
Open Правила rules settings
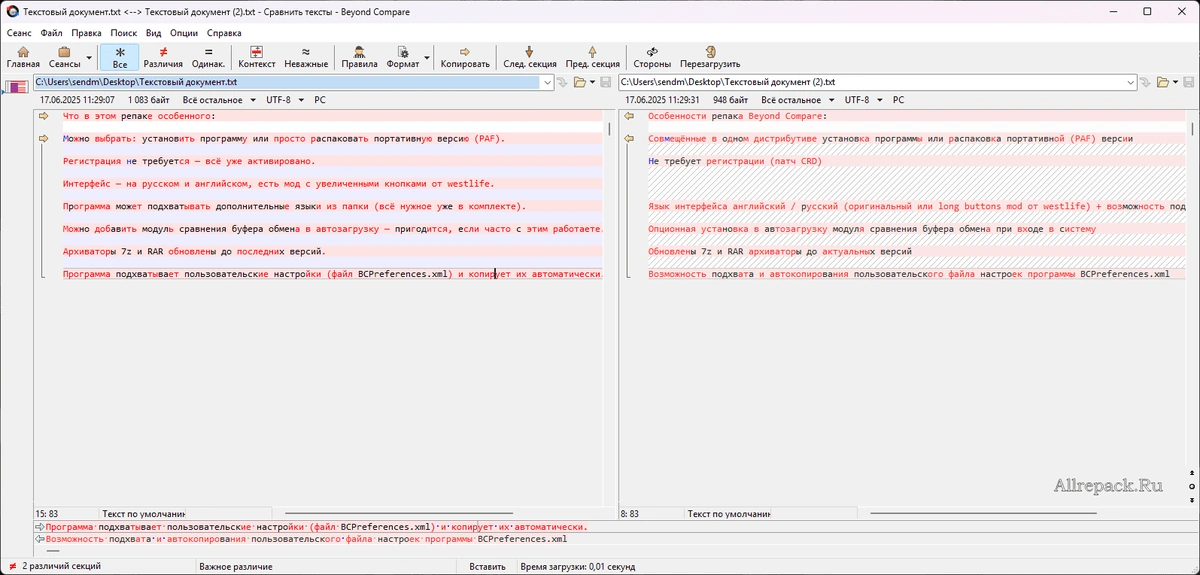pyautogui.click(x=360, y=57)
